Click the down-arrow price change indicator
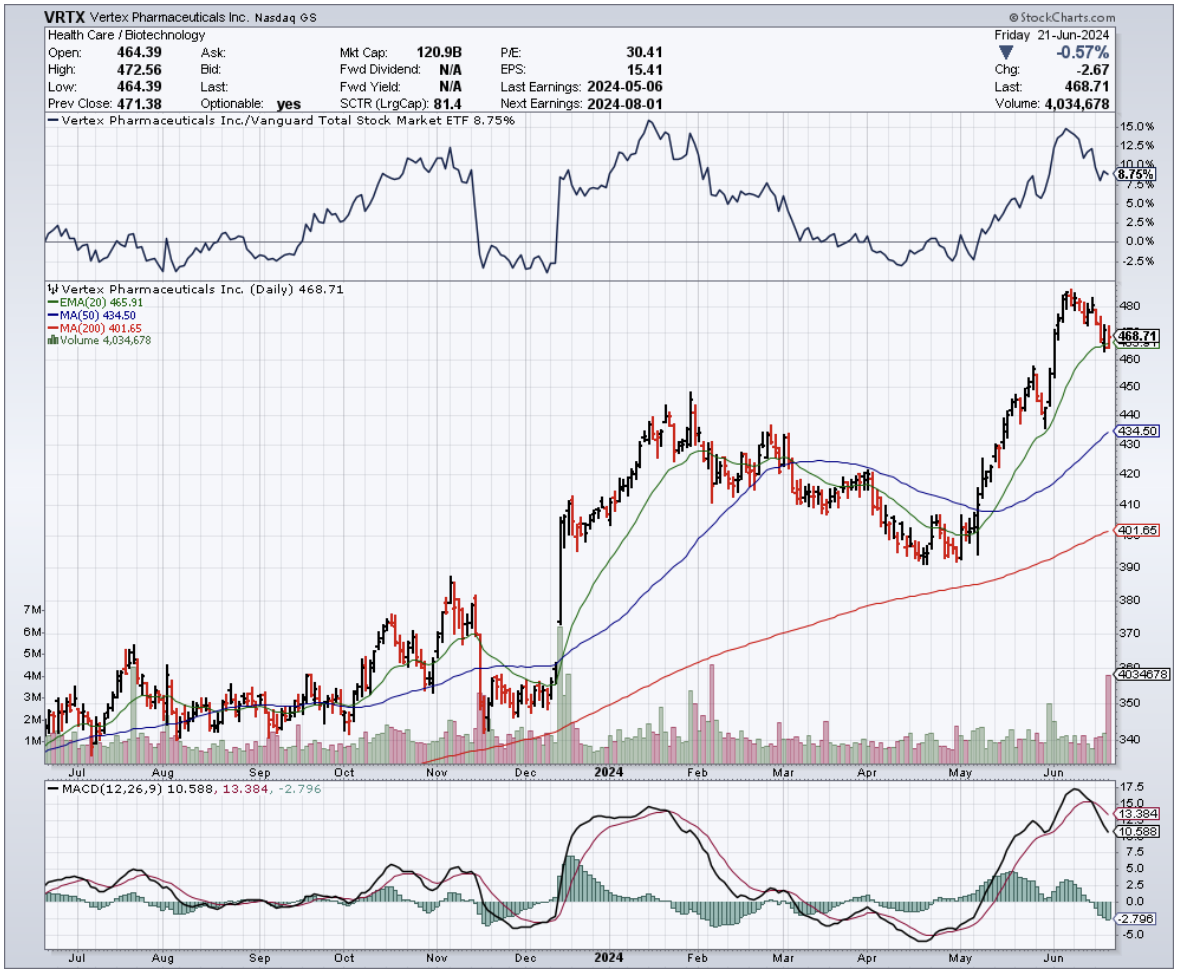The width and height of the screenshot is (1180, 976). (x=1006, y=52)
